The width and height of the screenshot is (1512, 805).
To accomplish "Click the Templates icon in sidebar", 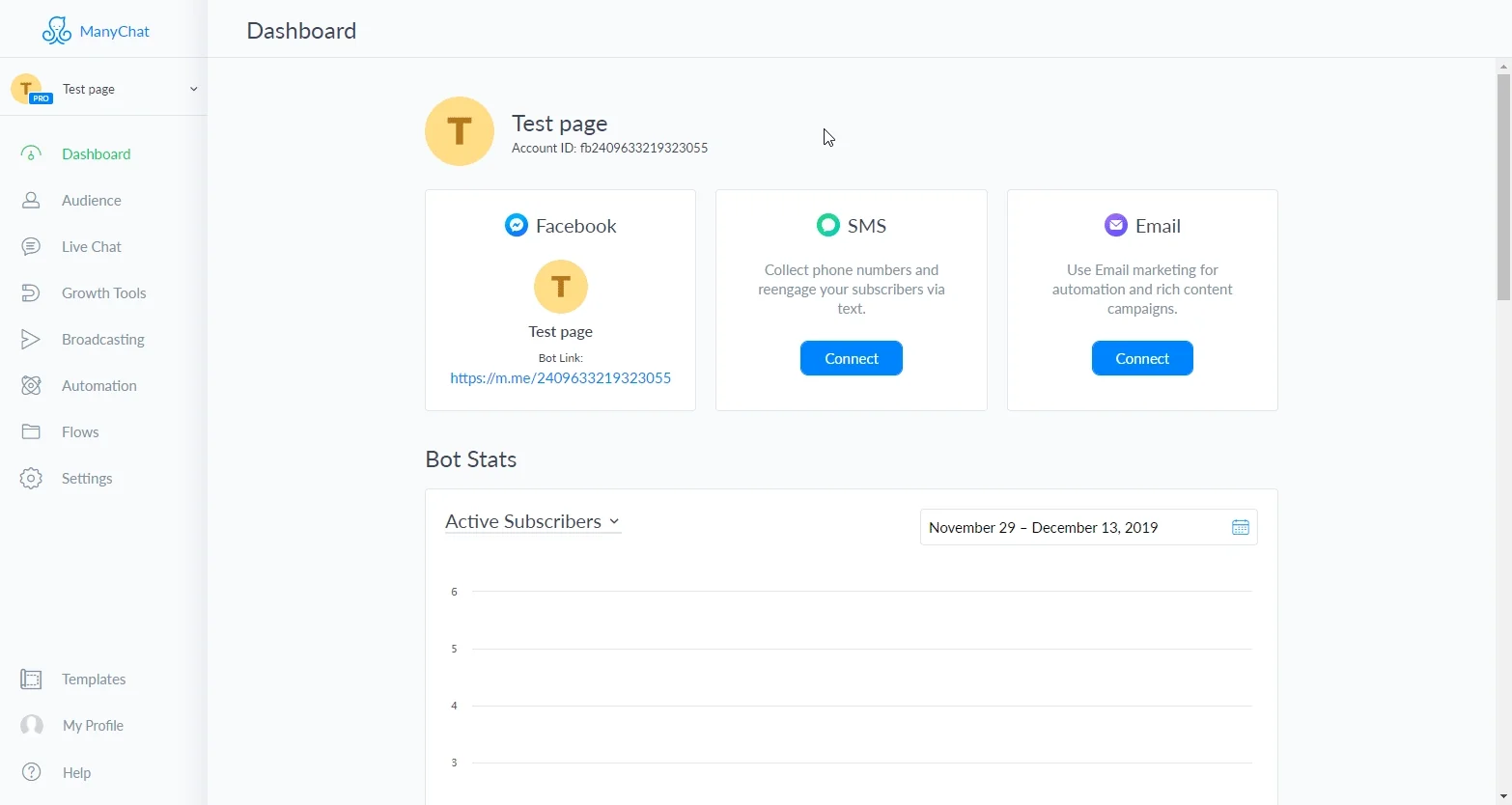I will 31,679.
